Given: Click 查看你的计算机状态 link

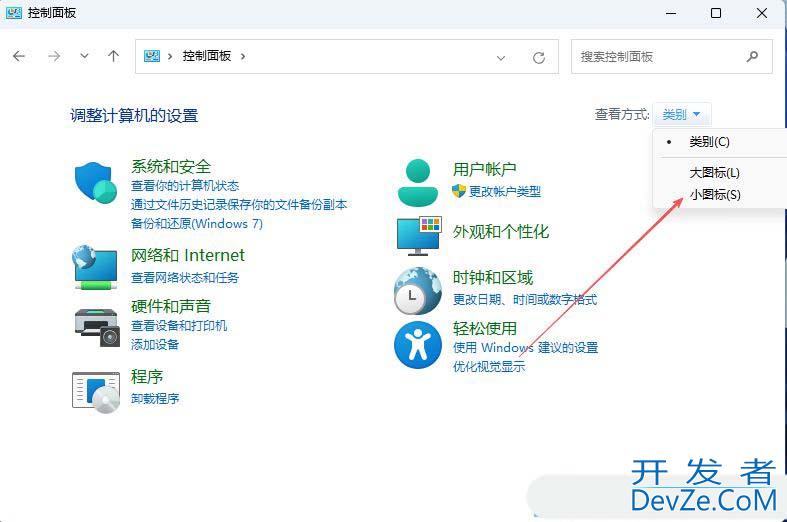Looking at the screenshot, I should [185, 186].
